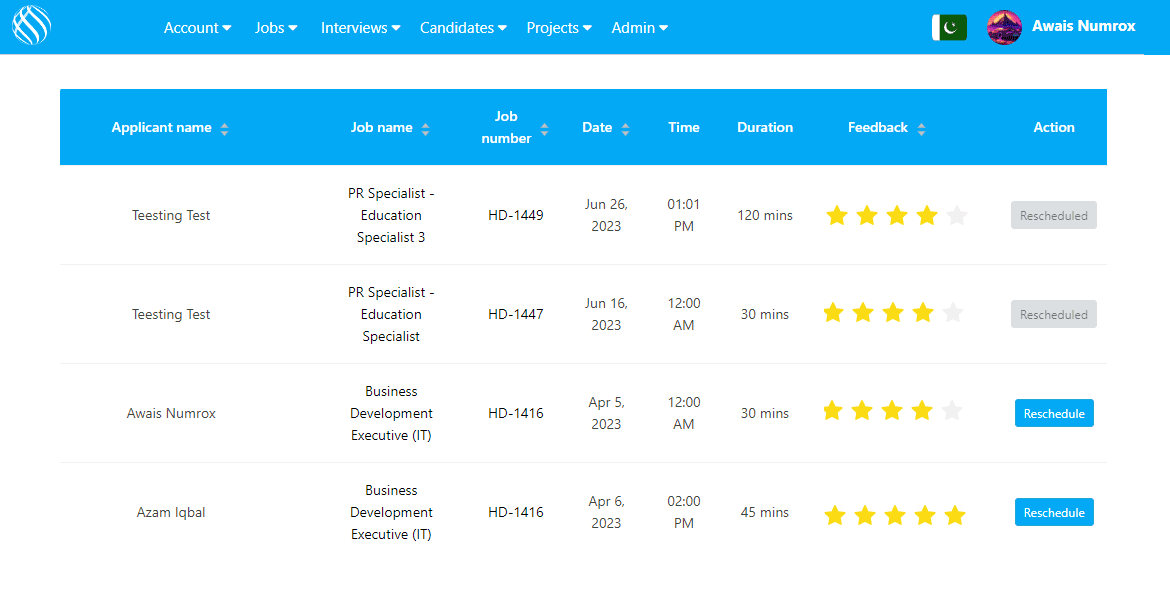
Task: Expand the Admin dropdown menu
Action: (639, 27)
